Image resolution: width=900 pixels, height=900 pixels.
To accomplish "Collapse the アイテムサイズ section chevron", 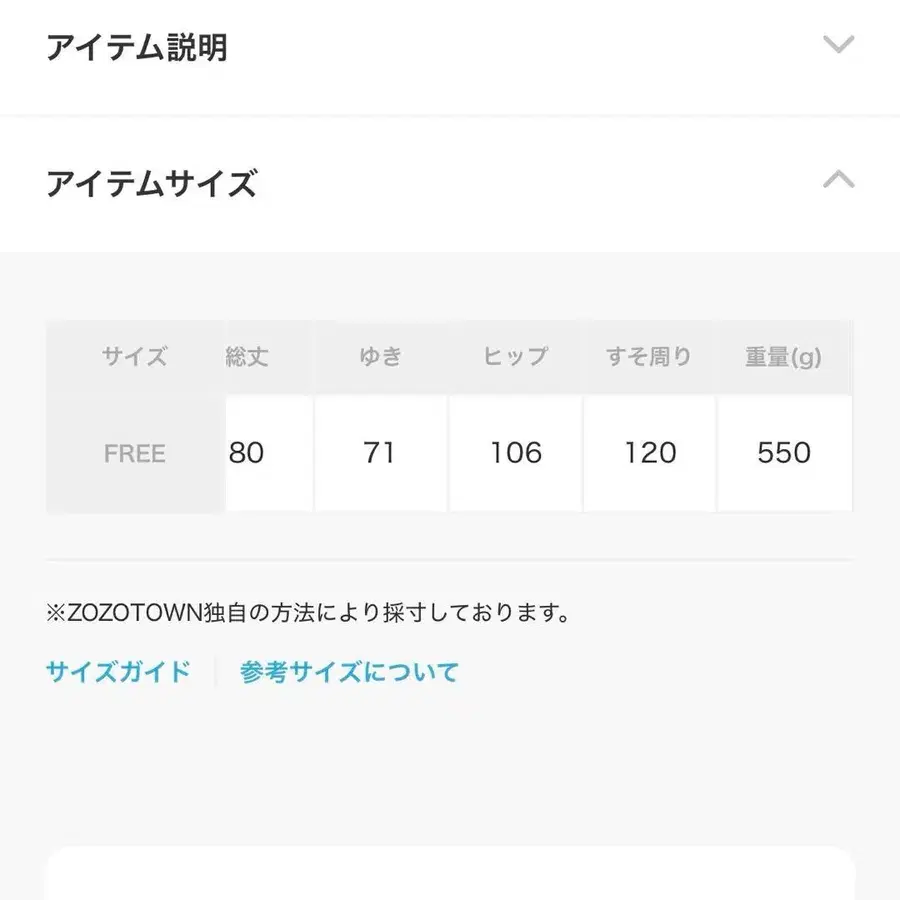I will click(x=838, y=180).
